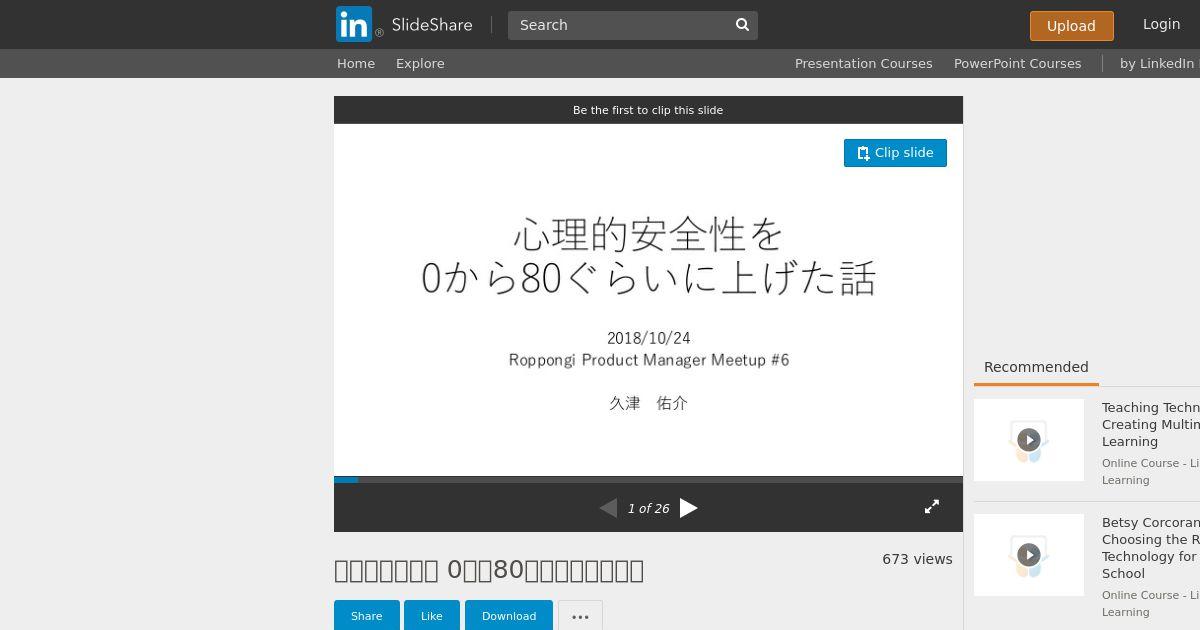Click the search magnifier icon
Image resolution: width=1200 pixels, height=630 pixels.
coord(742,25)
